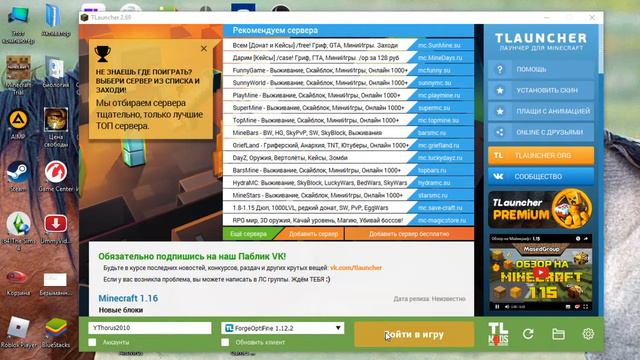The image size is (640, 360).
Task: Click the trophy icon in the yellow hint
Action: click(102, 54)
